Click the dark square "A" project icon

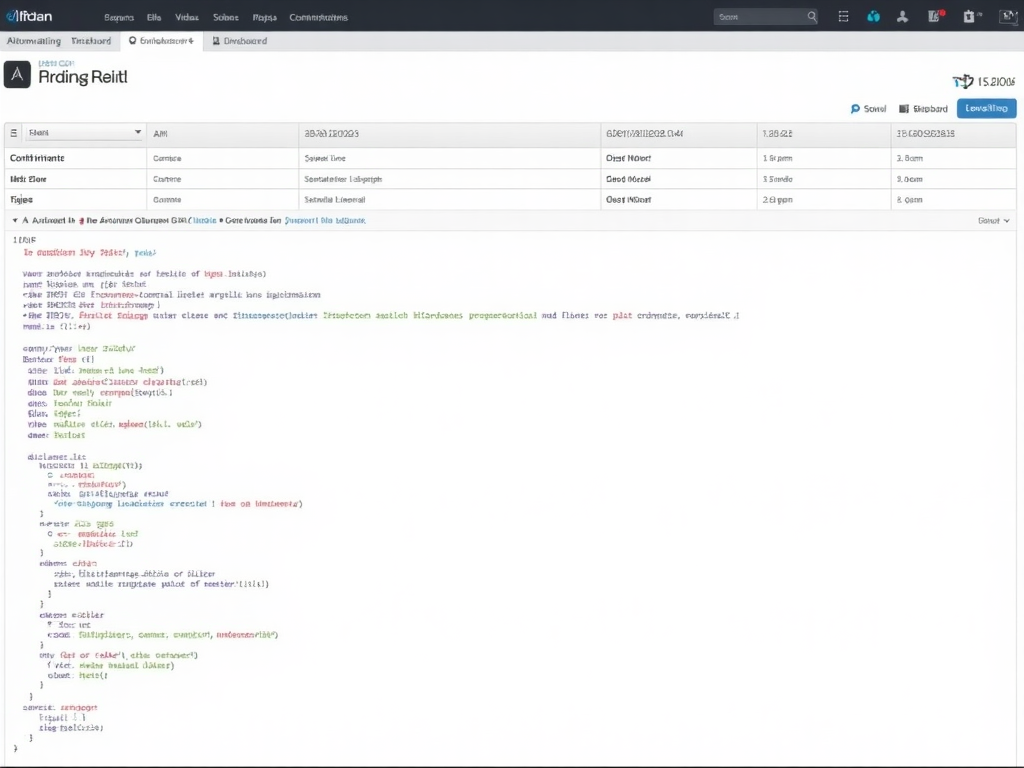(17, 74)
